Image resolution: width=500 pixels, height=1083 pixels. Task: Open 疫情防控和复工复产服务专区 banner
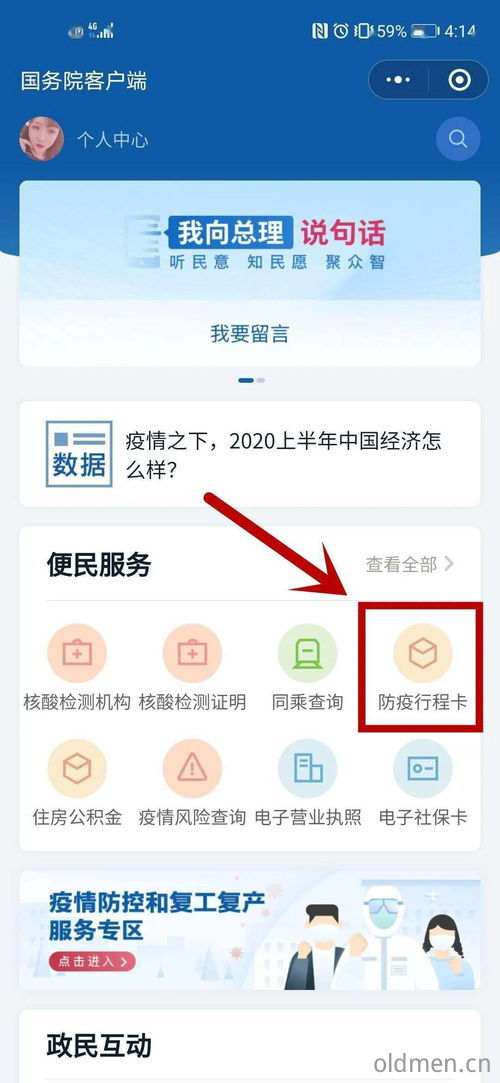(250, 930)
